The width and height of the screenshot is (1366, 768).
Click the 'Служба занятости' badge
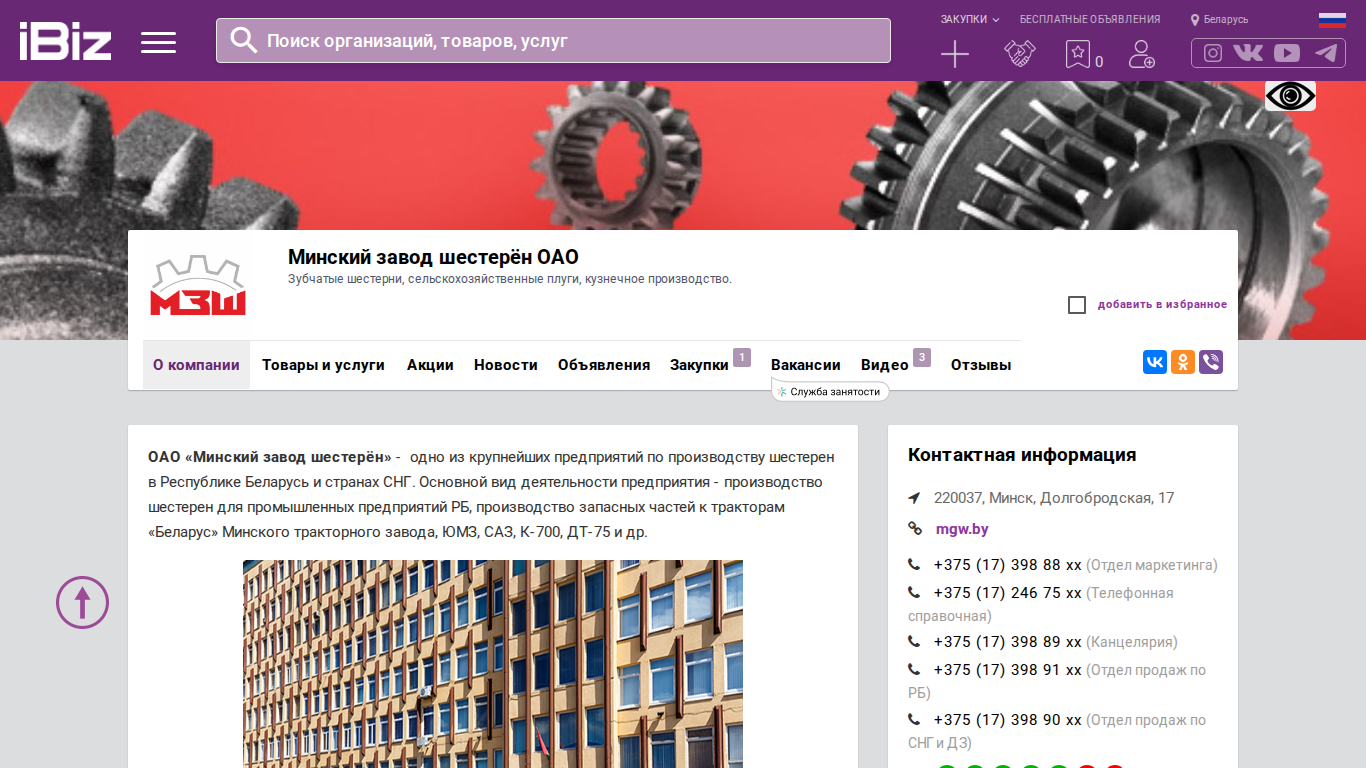(830, 392)
